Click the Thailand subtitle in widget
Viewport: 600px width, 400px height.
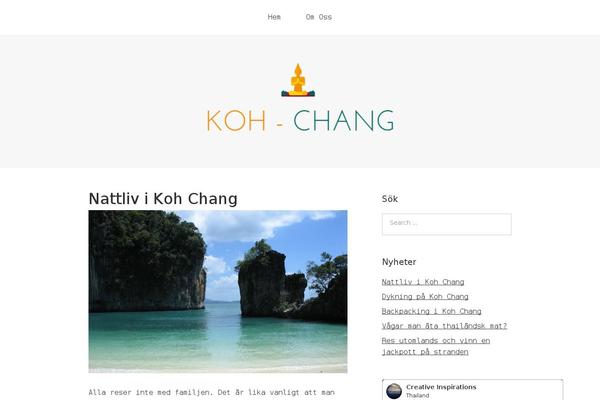pyautogui.click(x=417, y=395)
